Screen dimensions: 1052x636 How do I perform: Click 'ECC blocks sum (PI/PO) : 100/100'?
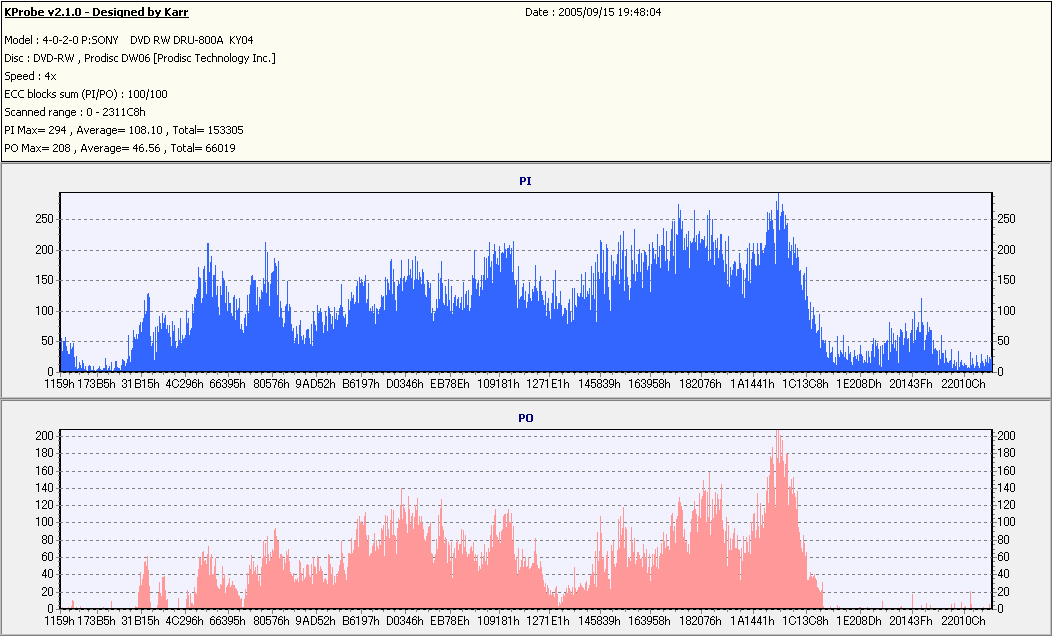pos(86,95)
